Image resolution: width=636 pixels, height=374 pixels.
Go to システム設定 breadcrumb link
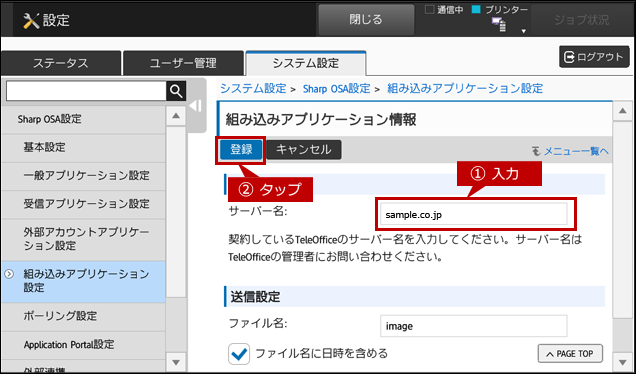pyautogui.click(x=253, y=88)
